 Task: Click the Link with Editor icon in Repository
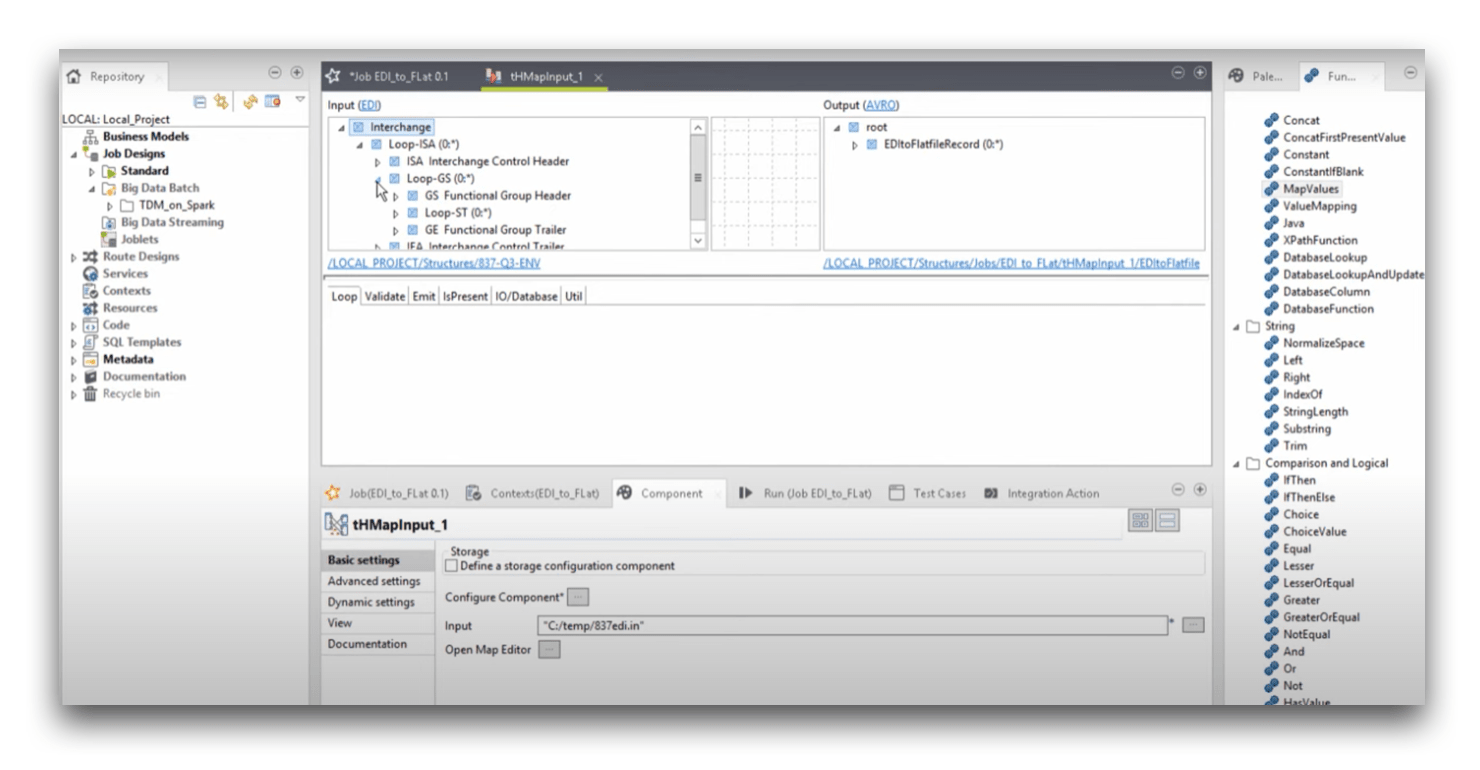pos(220,102)
